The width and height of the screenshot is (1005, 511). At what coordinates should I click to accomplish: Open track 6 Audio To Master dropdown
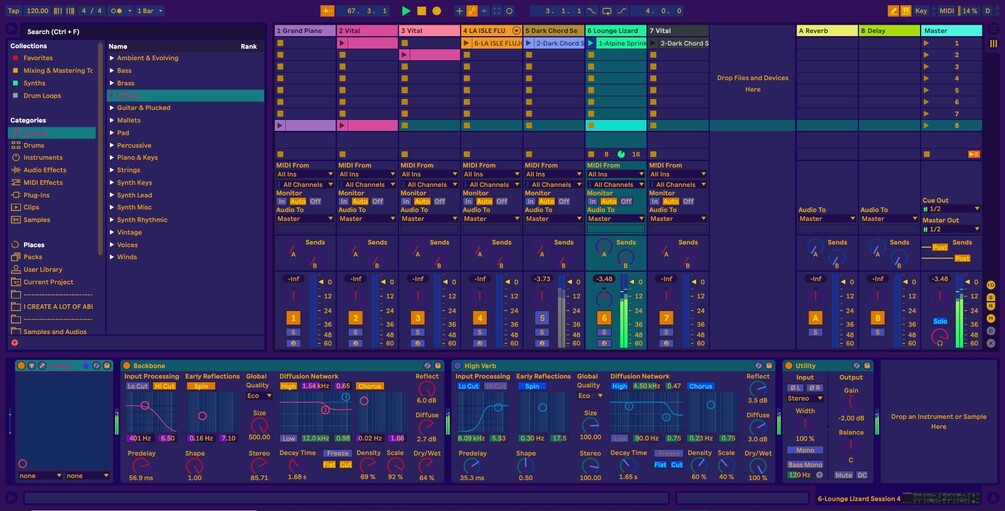coord(615,219)
